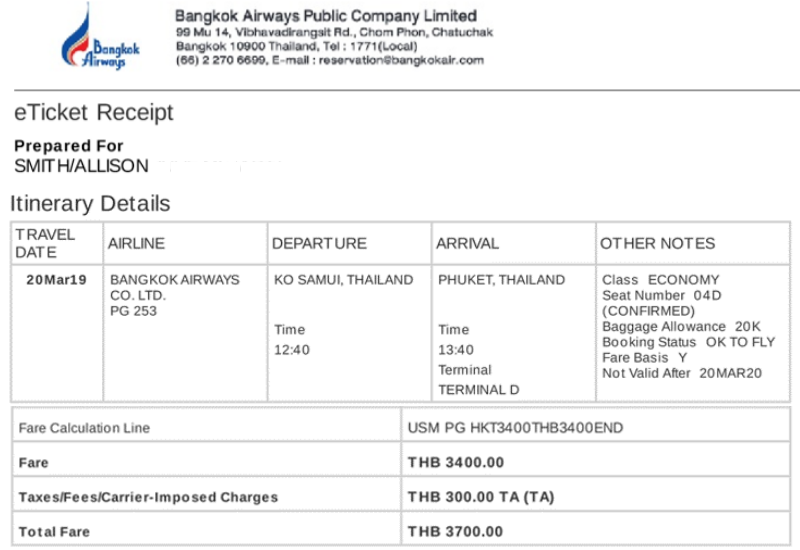Click flight number PG 253

[133, 311]
